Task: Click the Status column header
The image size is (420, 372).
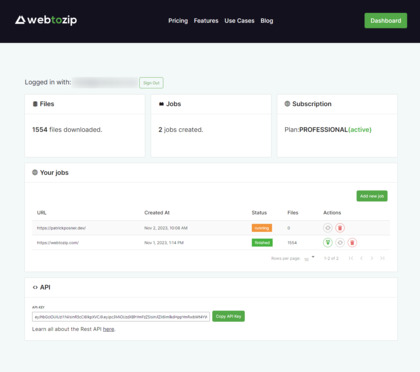Action: [259, 213]
